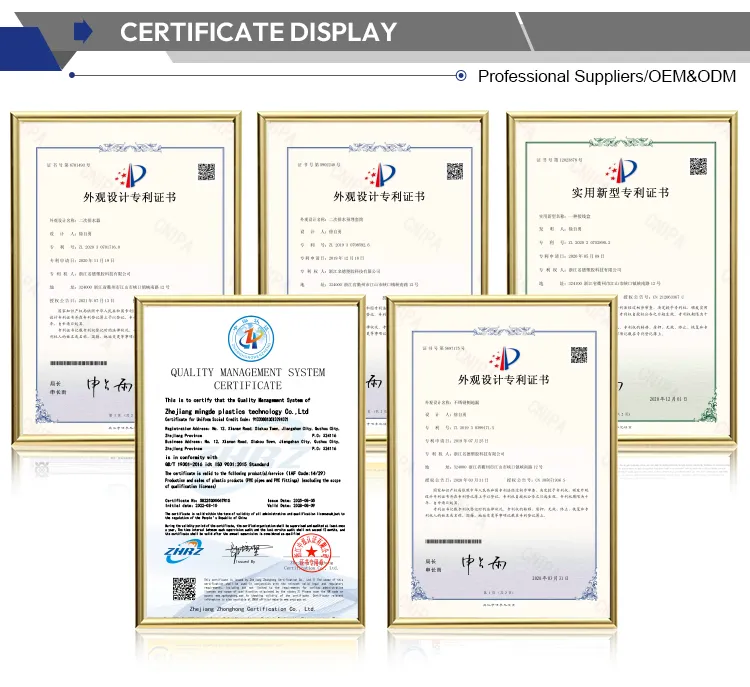Screen dimensions: 750x687
Task: Click the director signature on the bottom-right certificate
Action: click(484, 563)
